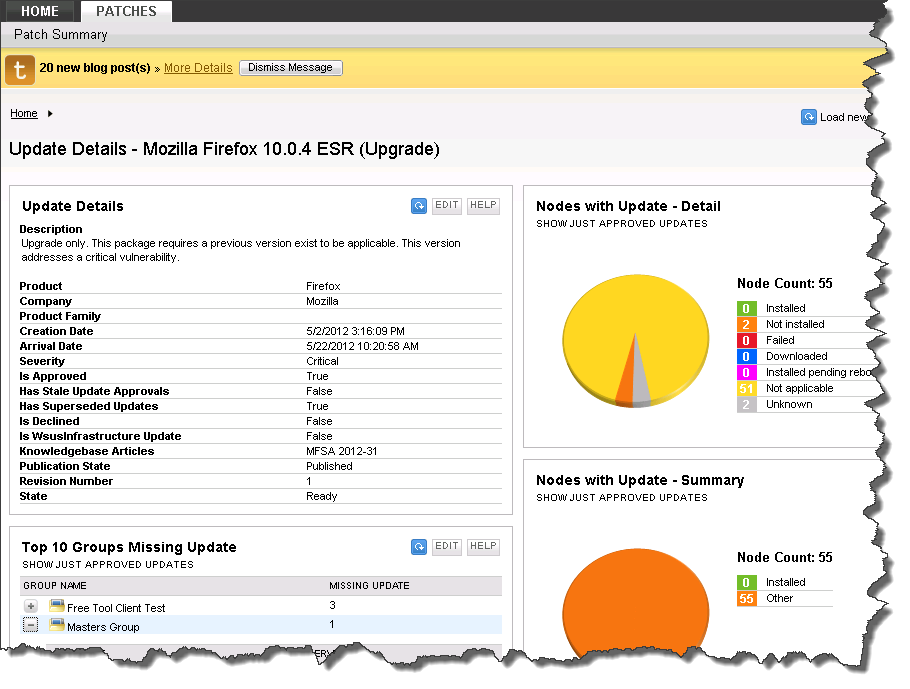Image resolution: width=910 pixels, height=689 pixels.
Task: Click 'Node Count: 55' in the Detail panel
Action: 785,283
